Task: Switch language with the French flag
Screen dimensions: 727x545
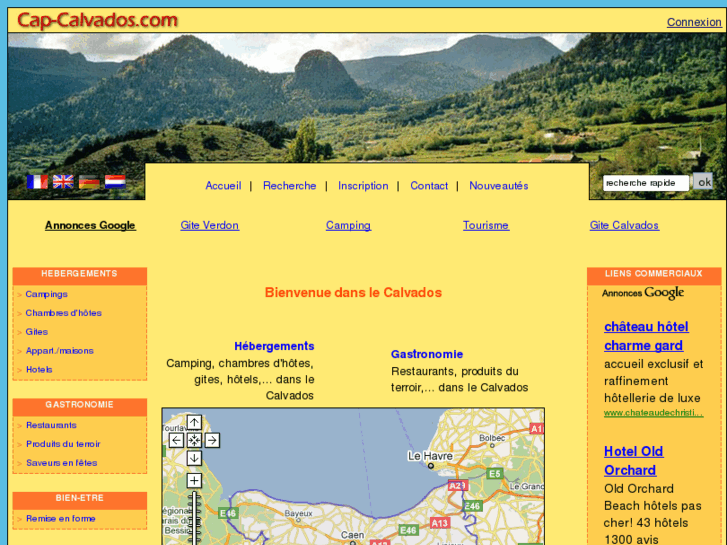Action: 37,182
